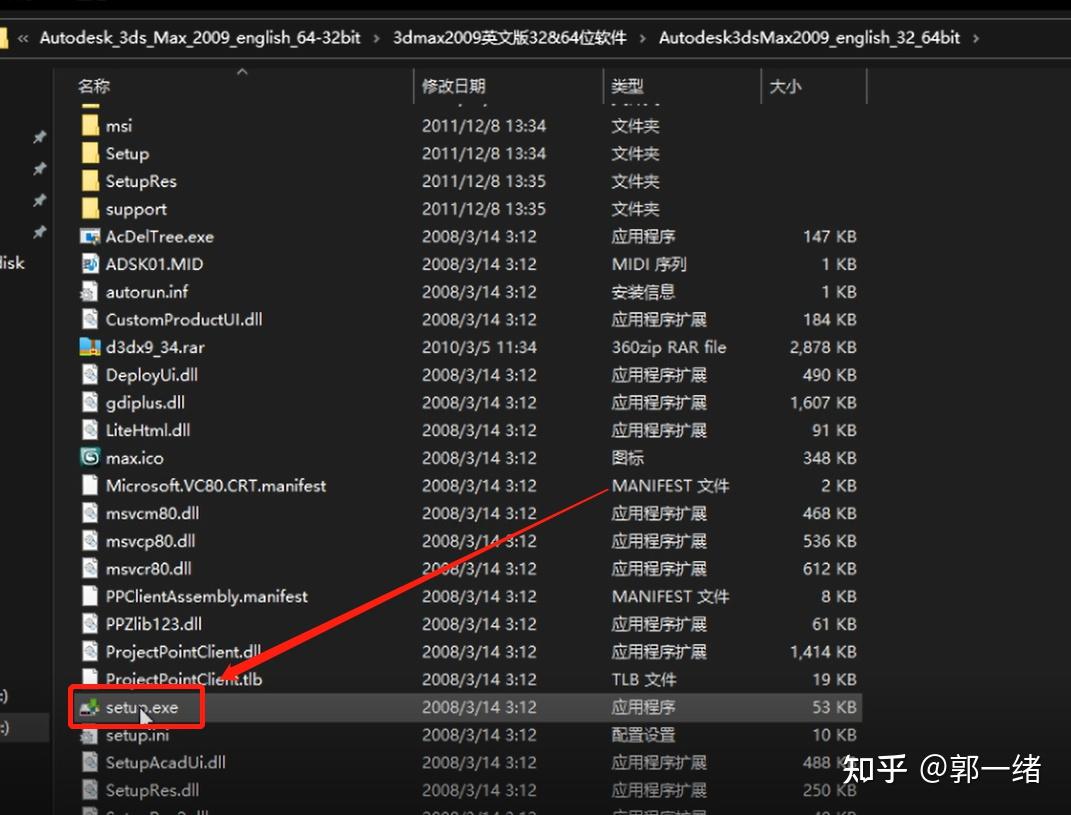Select the file name autorun.inf
1071x815 pixels.
click(x=147, y=292)
